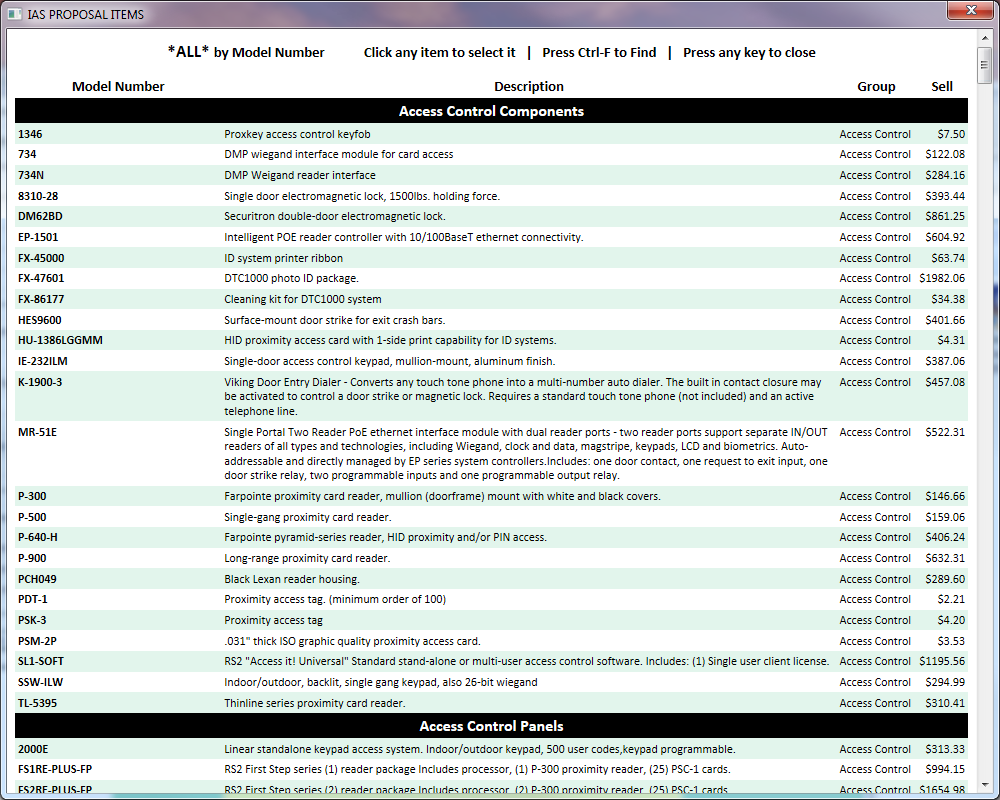Select 2000E Linear standalone keypad system
The width and height of the screenshot is (1000, 800).
point(491,749)
